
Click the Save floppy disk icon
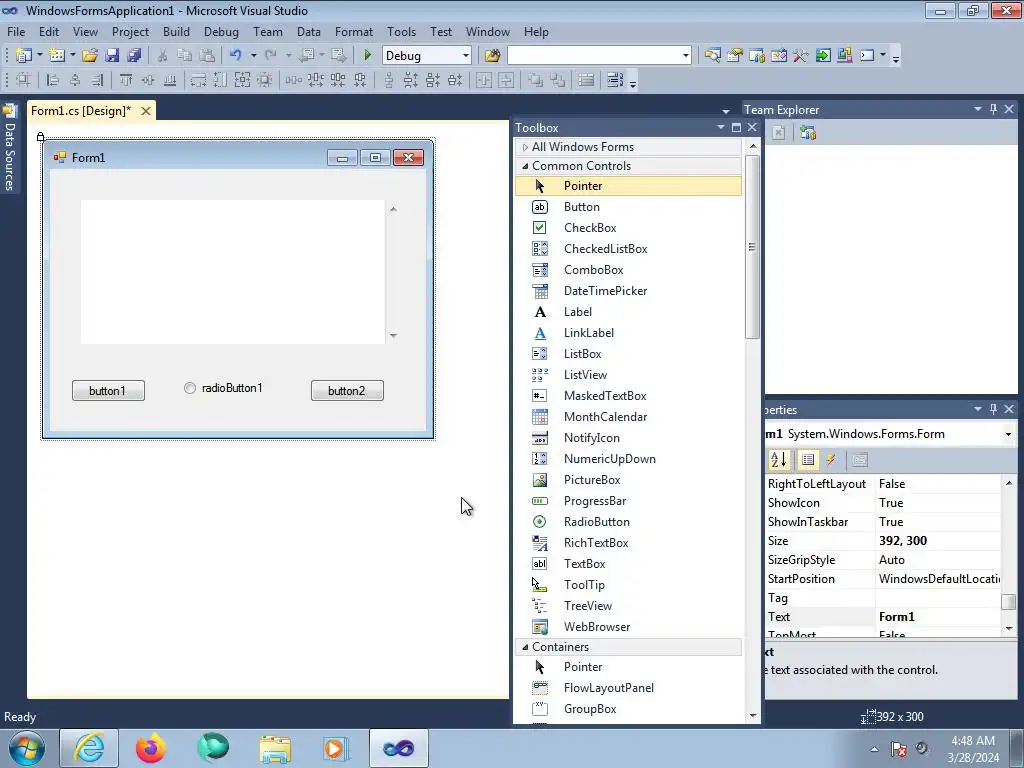(x=112, y=56)
